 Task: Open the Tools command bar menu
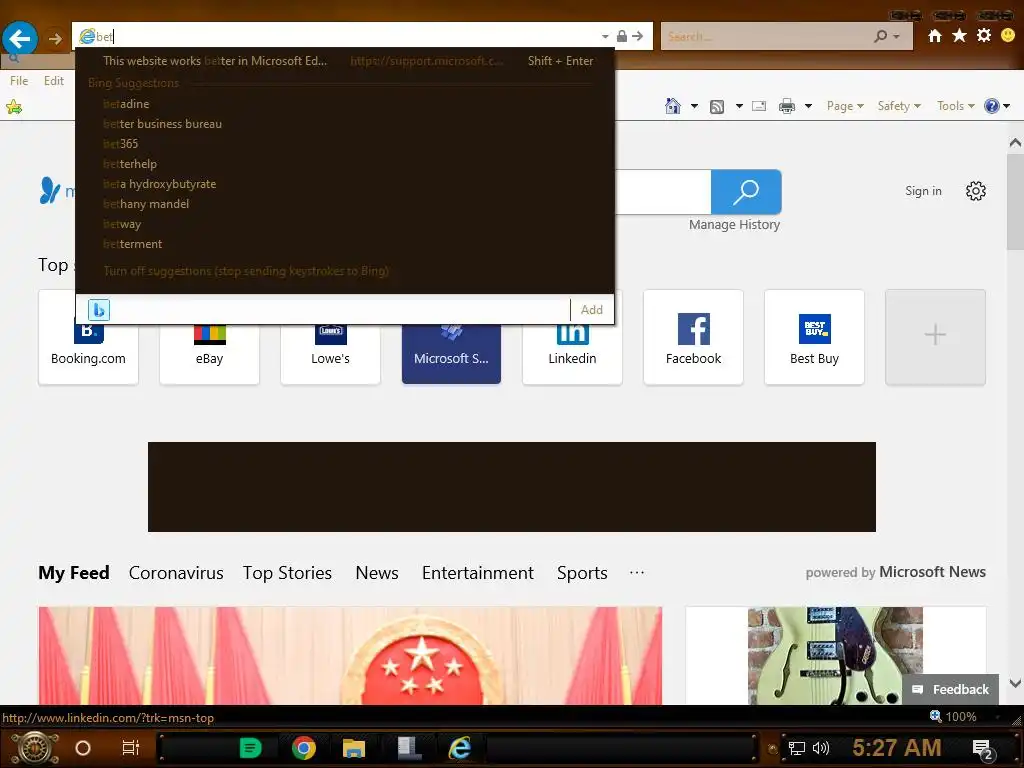(x=955, y=106)
